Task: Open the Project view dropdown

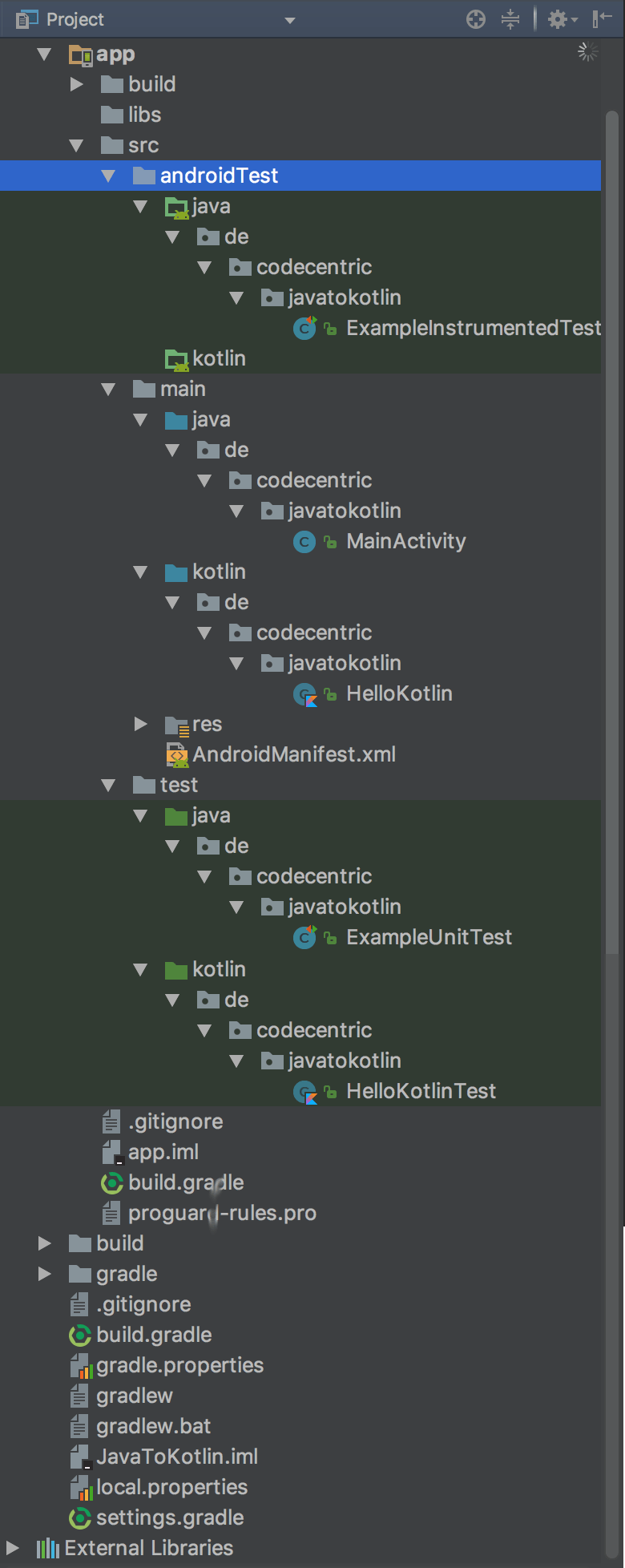Action: (290, 20)
